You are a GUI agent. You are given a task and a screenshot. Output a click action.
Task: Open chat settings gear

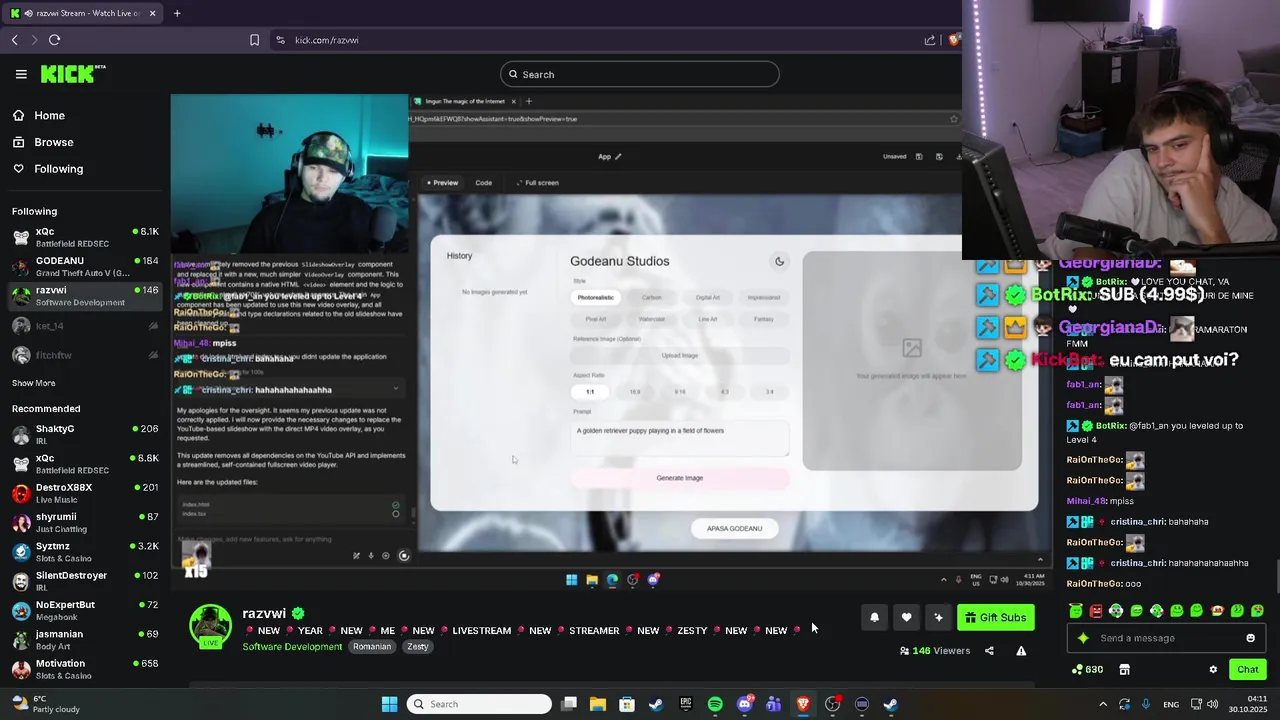[x=1213, y=670]
